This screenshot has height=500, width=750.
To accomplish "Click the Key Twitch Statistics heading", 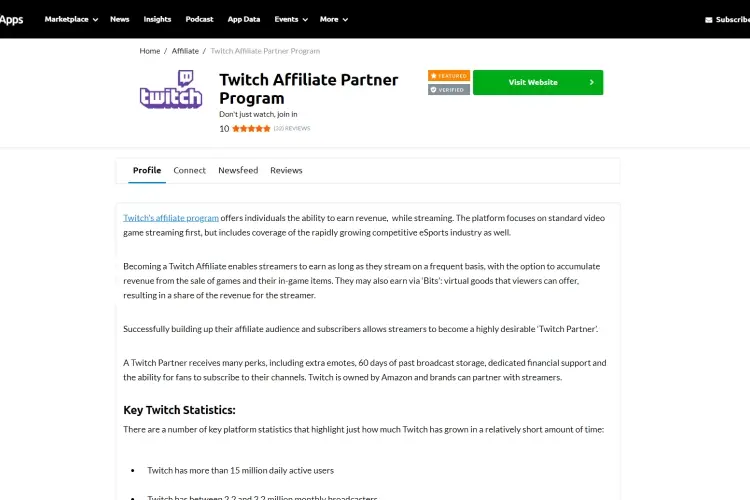I will (179, 410).
